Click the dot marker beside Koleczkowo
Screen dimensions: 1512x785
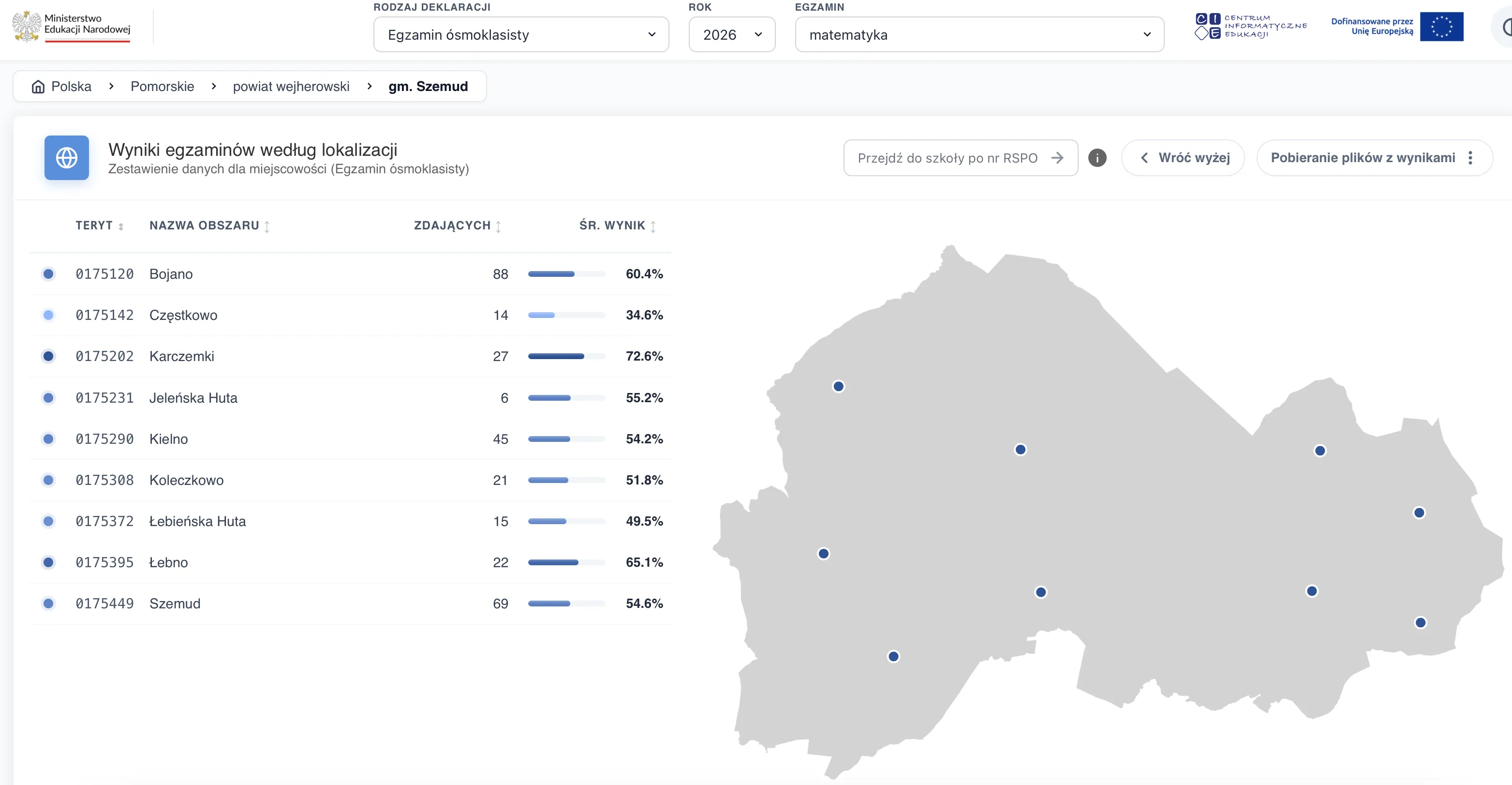click(x=49, y=480)
